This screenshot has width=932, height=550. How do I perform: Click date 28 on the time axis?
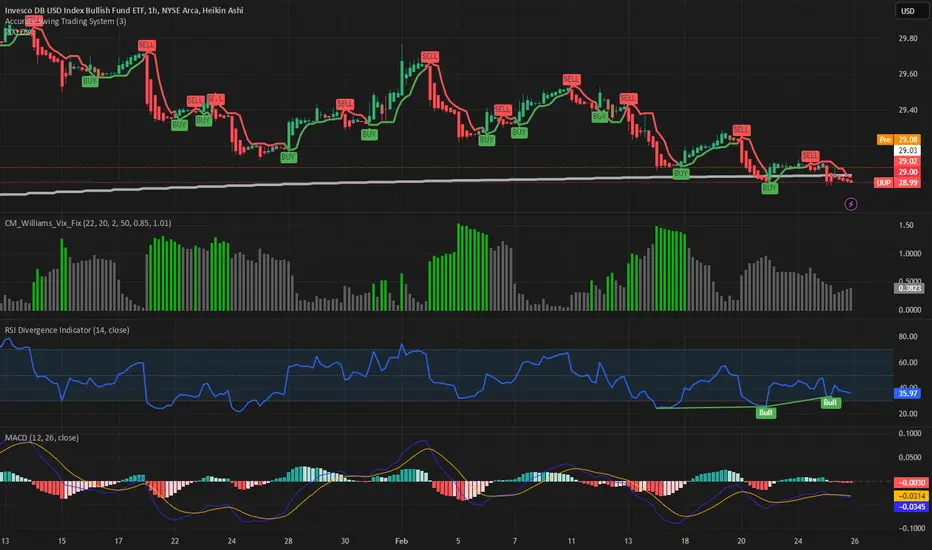coord(288,541)
